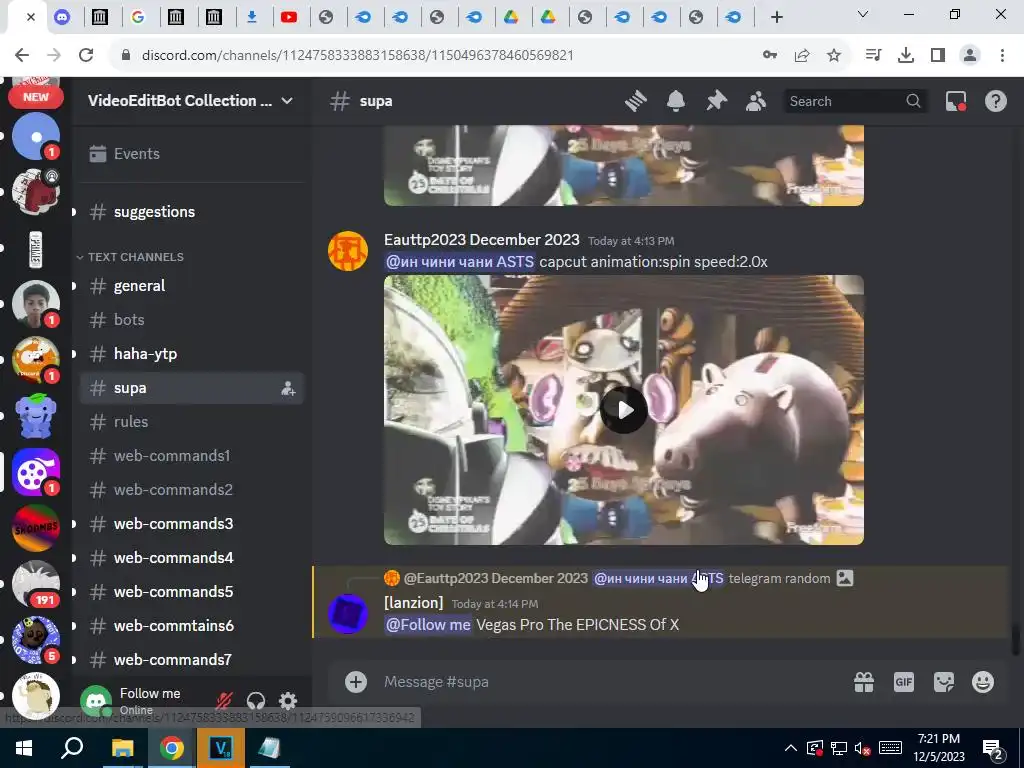Show pinned messages pin icon
Image resolution: width=1024 pixels, height=768 pixels.
(716, 101)
